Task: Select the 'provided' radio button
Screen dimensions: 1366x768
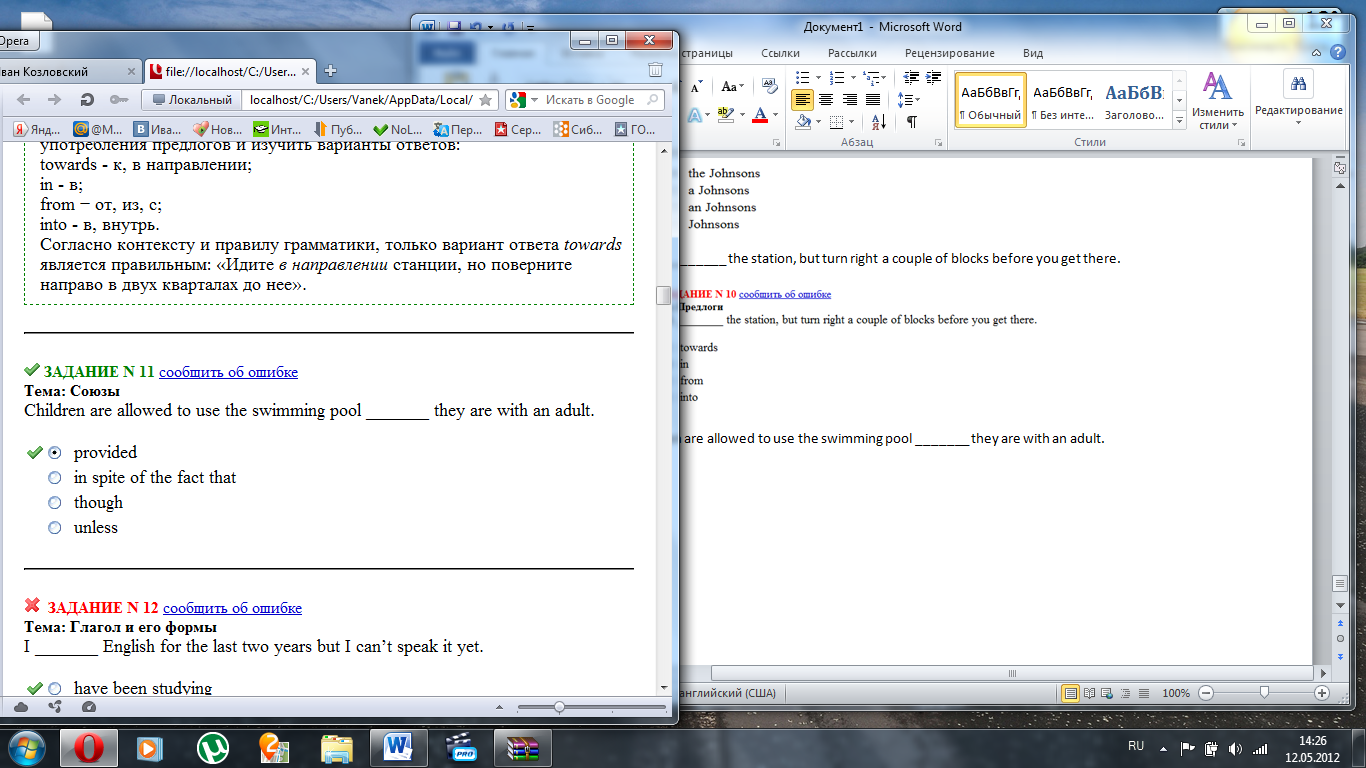Action: point(55,453)
